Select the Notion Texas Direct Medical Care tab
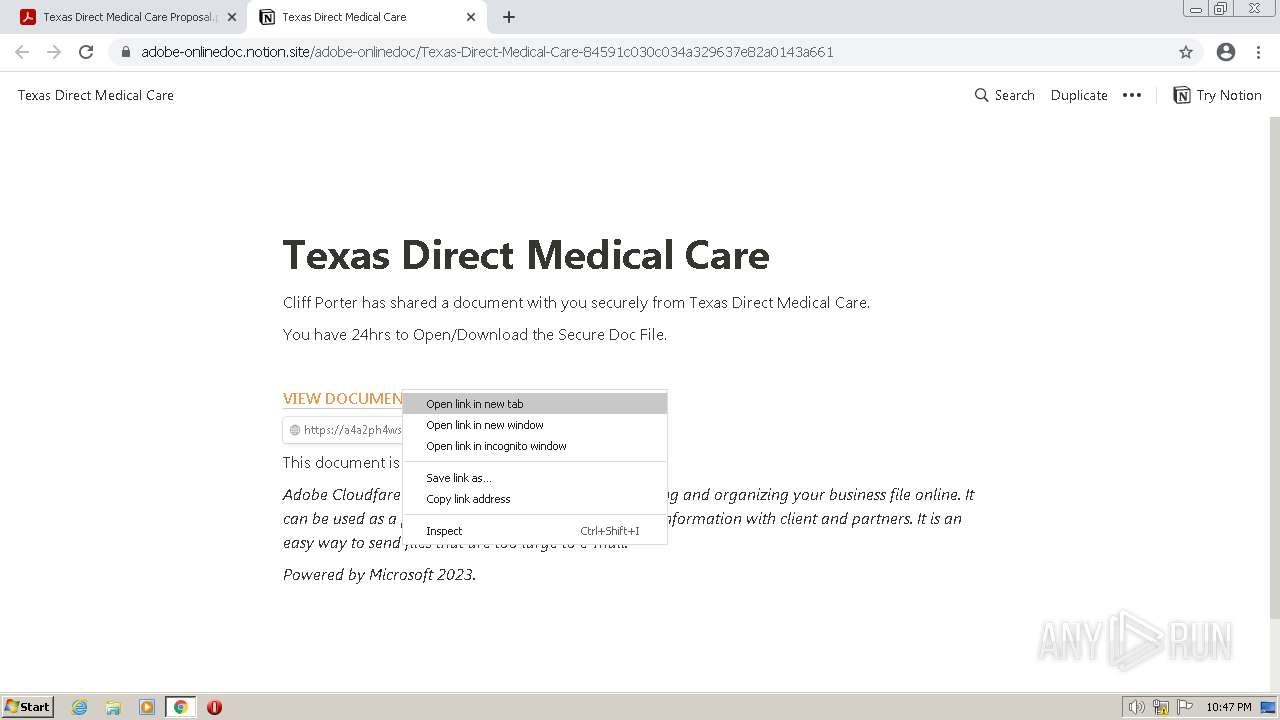 (368, 17)
